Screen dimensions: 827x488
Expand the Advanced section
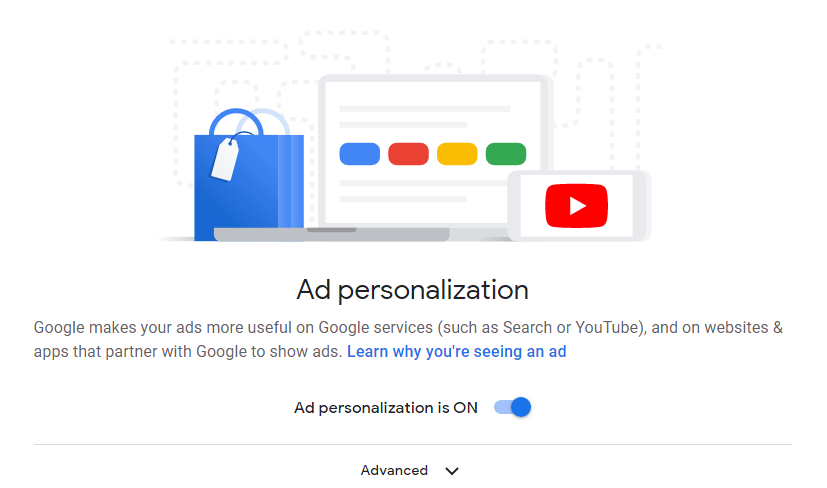tap(410, 471)
